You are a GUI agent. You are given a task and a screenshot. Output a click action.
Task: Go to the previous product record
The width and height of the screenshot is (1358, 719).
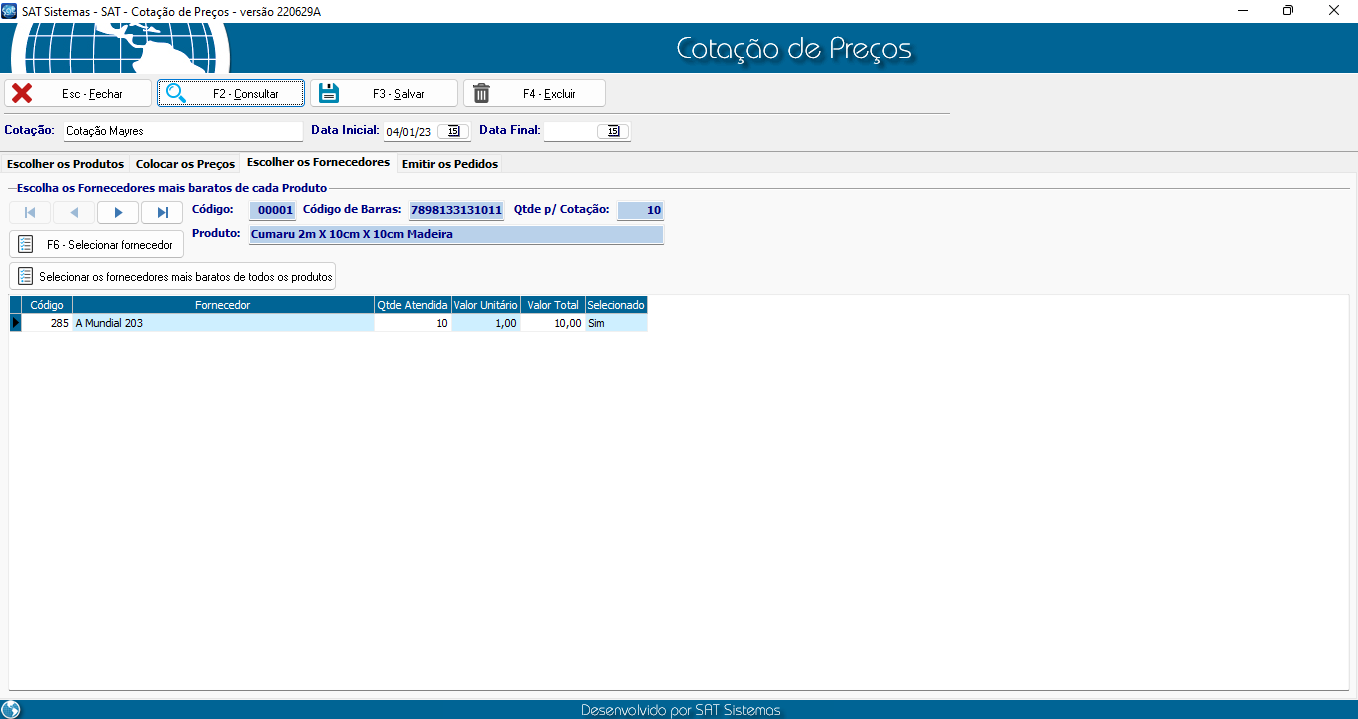pos(74,212)
